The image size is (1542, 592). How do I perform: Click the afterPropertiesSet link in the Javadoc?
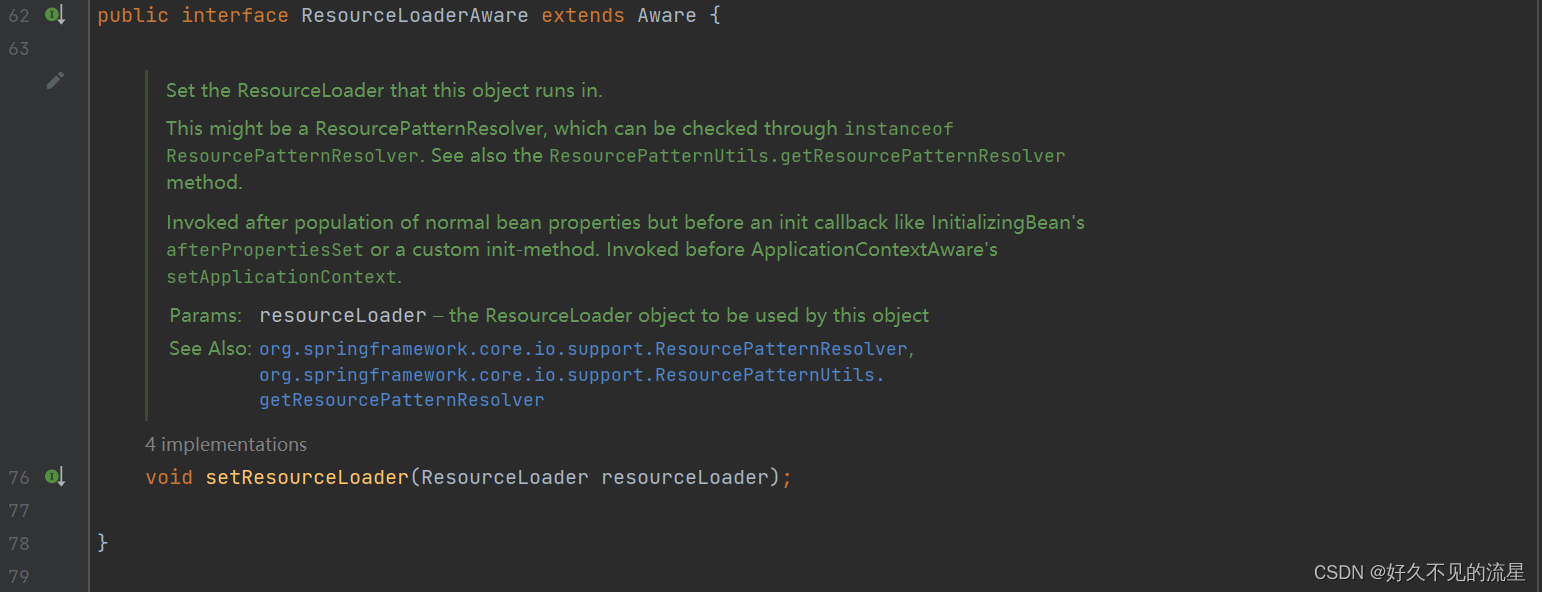pyautogui.click(x=264, y=249)
